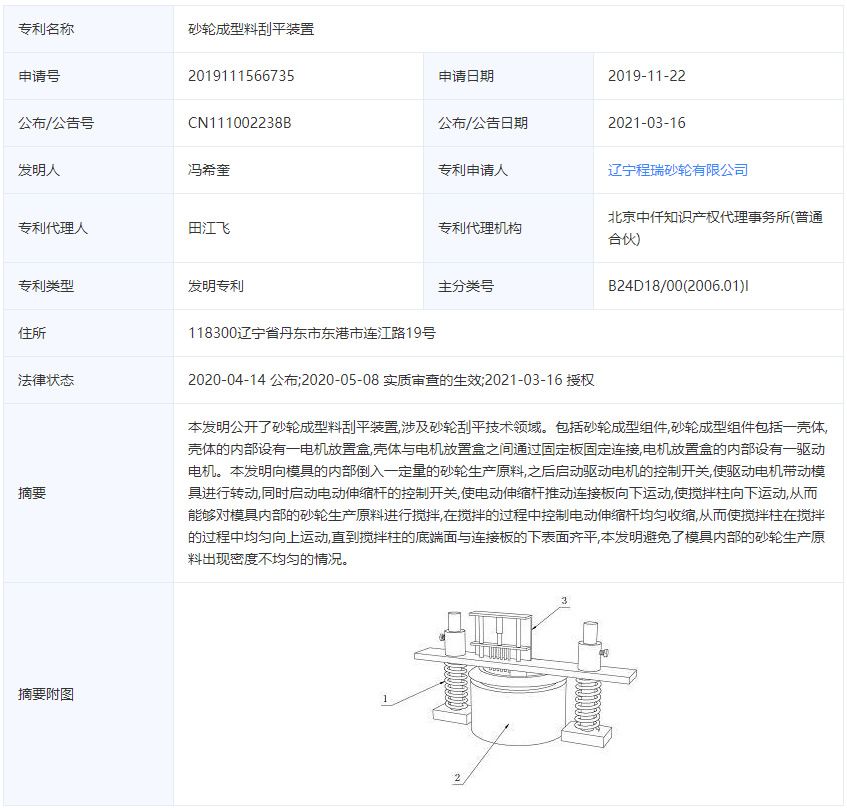847x812 pixels.
Task: Select publication number CN111002238B
Action: 239,123
